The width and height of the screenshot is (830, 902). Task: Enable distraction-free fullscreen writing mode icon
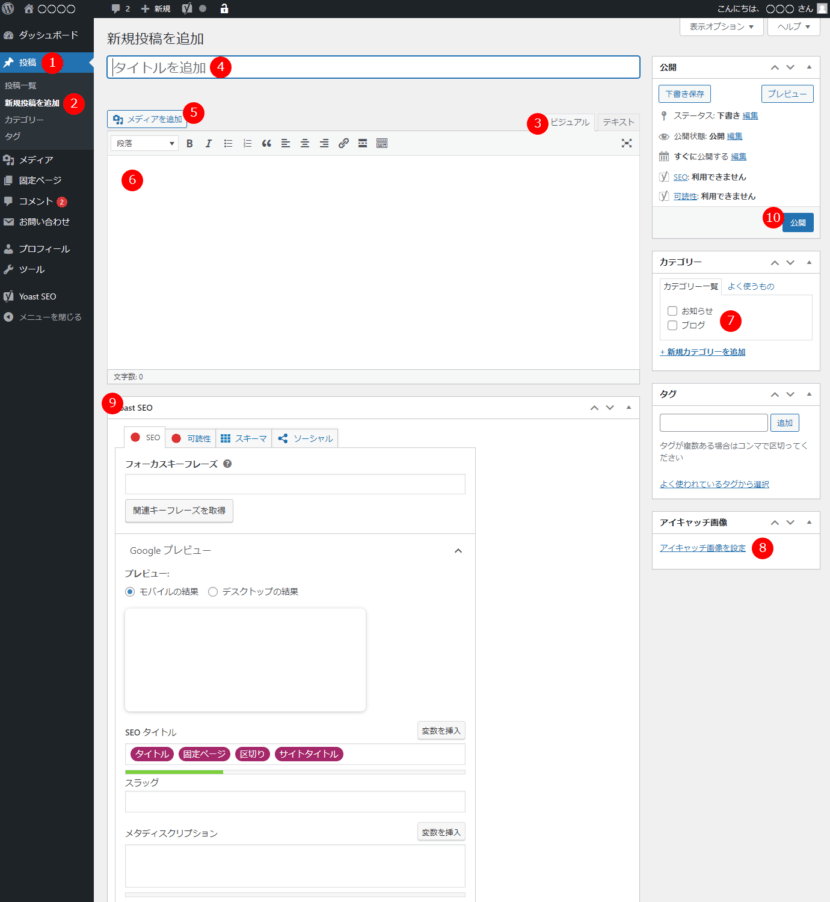tap(627, 144)
